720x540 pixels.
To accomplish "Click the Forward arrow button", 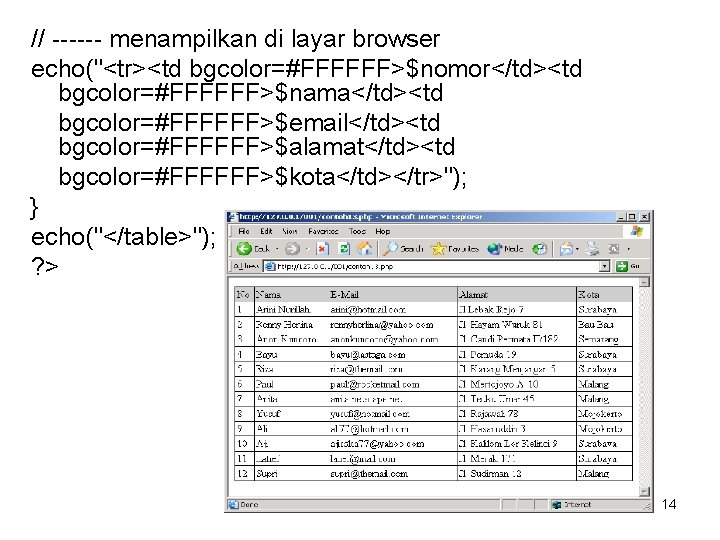I will coord(292,249).
